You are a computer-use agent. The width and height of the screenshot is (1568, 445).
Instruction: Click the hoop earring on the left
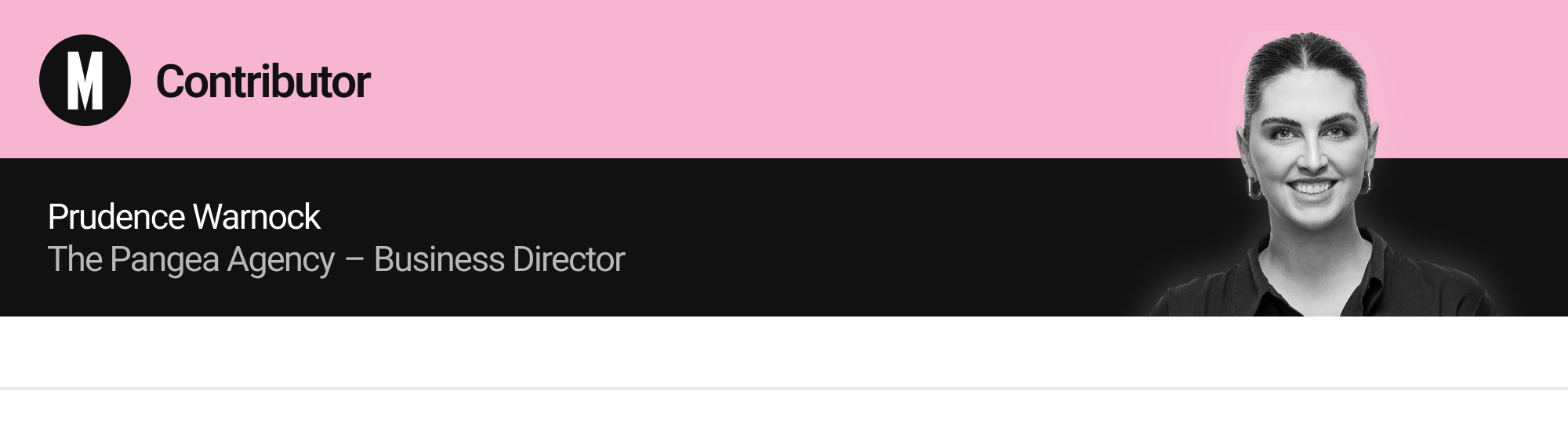tap(1254, 188)
